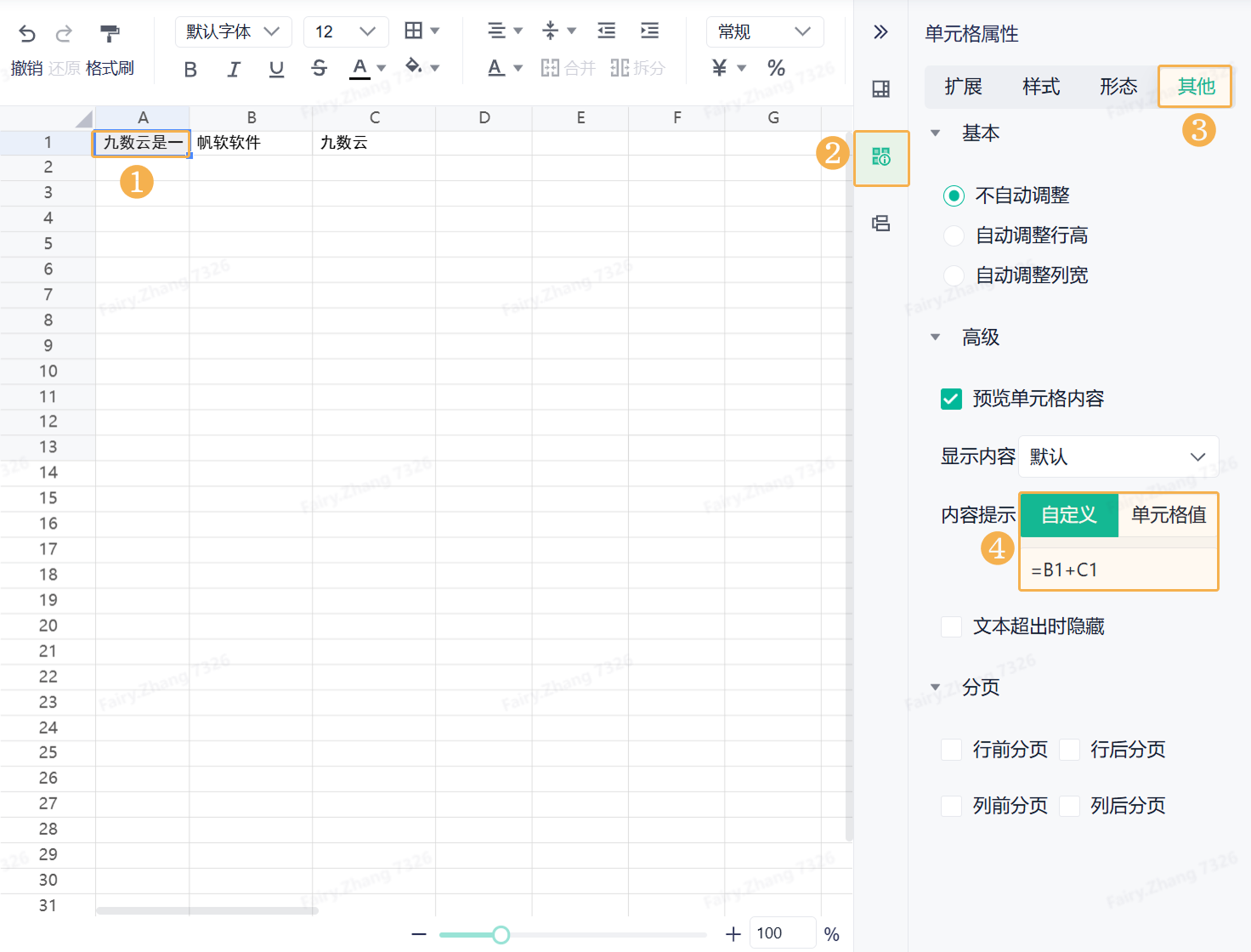Increase the text indent

point(649,31)
